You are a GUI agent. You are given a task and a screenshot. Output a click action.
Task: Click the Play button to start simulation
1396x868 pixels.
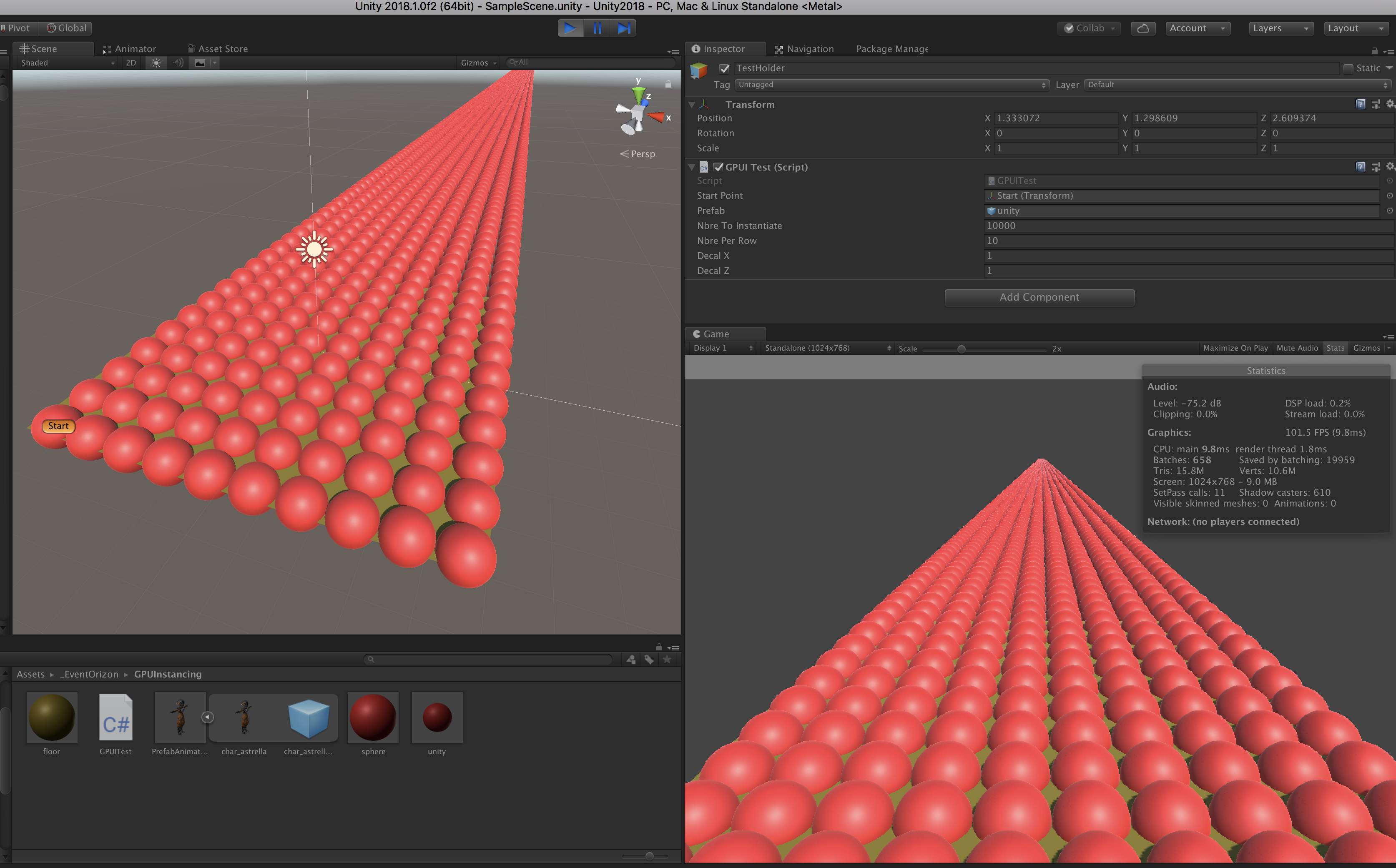(x=570, y=27)
